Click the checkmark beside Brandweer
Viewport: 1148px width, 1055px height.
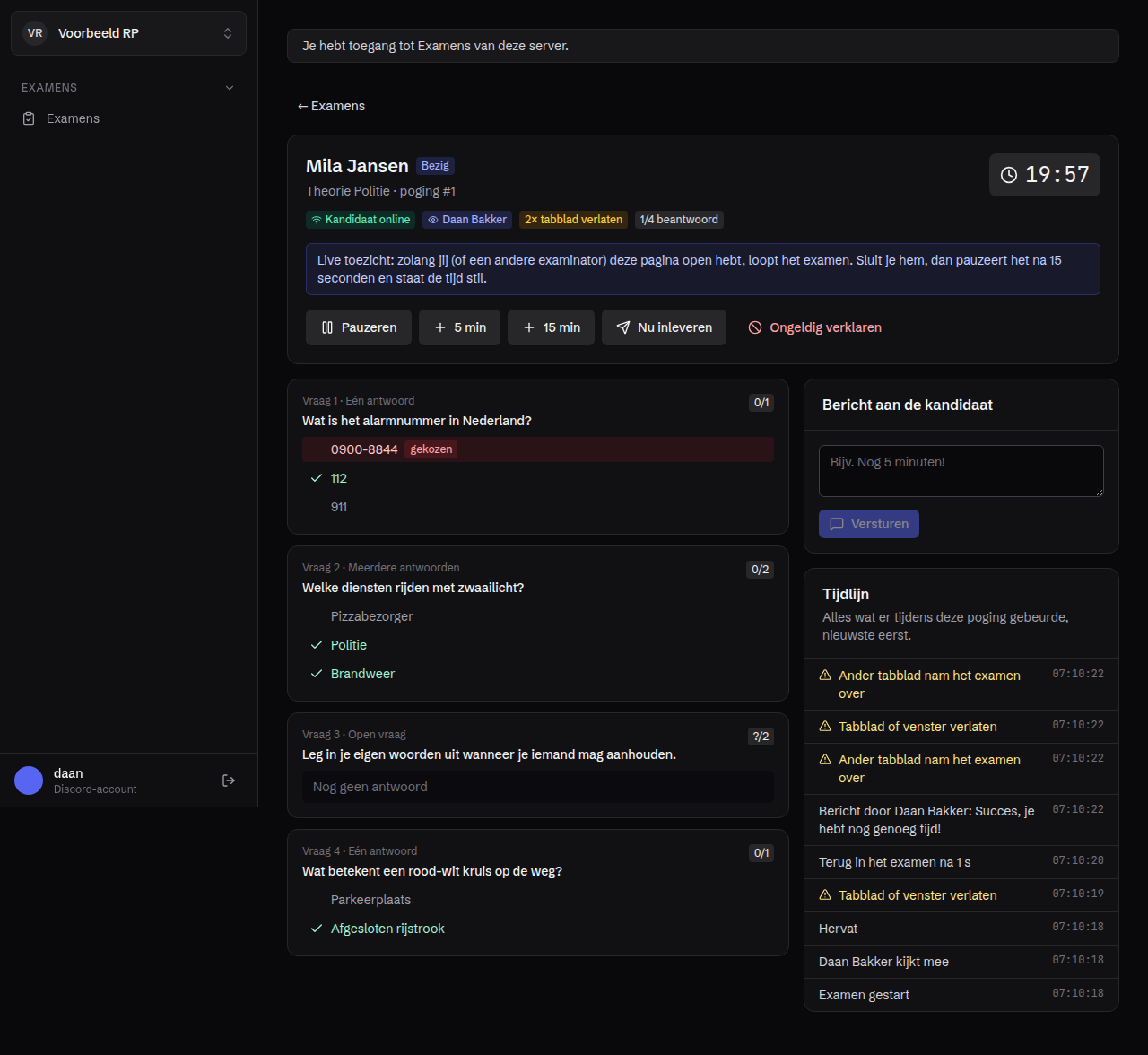click(x=316, y=674)
